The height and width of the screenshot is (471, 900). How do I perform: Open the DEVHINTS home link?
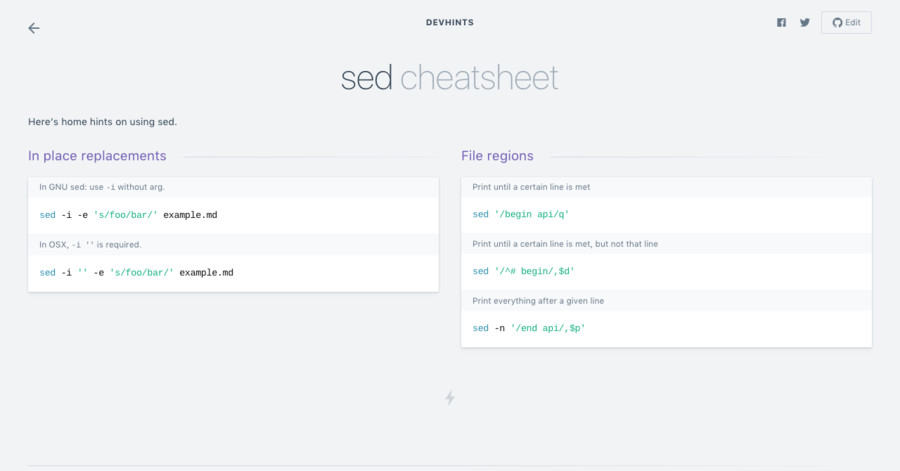[449, 21]
